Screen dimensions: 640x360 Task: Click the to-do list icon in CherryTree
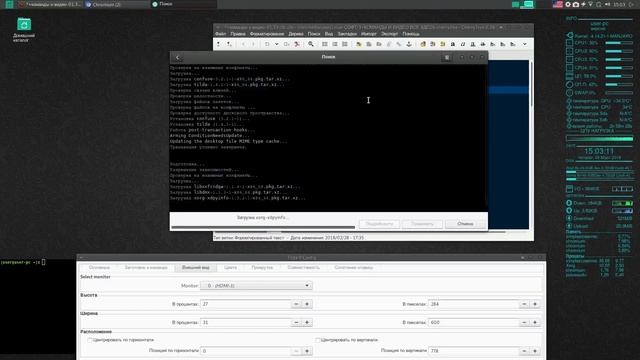pos(345,44)
